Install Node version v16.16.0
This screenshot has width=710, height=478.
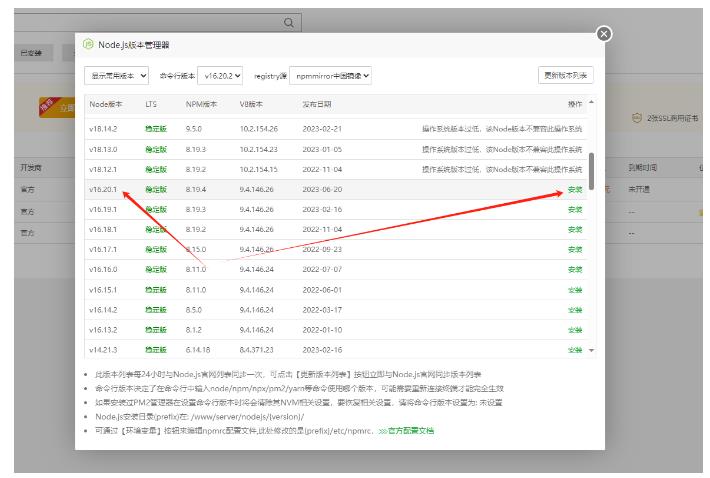575,269
